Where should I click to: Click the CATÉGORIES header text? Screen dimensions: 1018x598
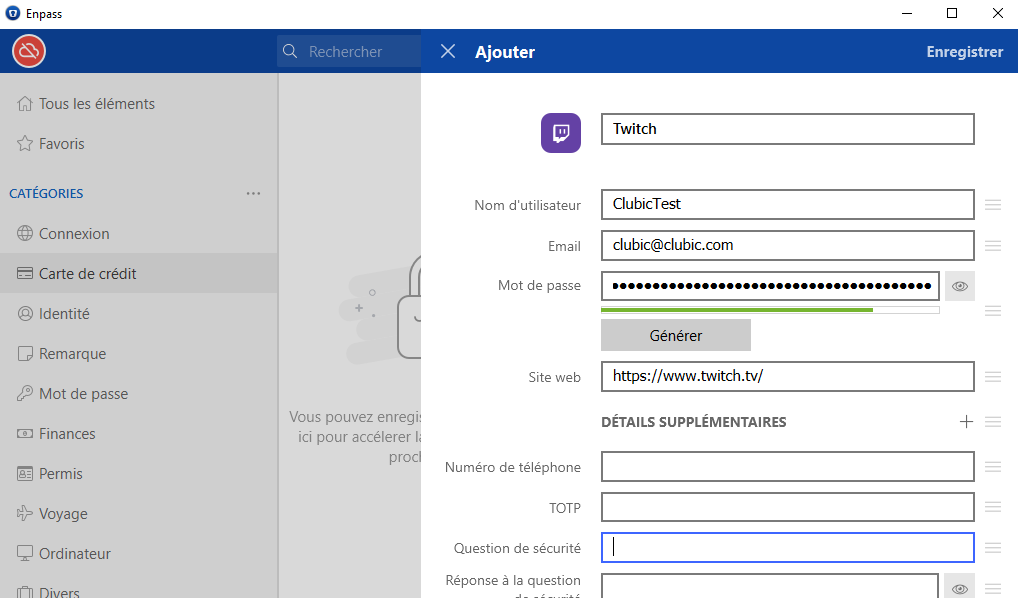tap(46, 193)
